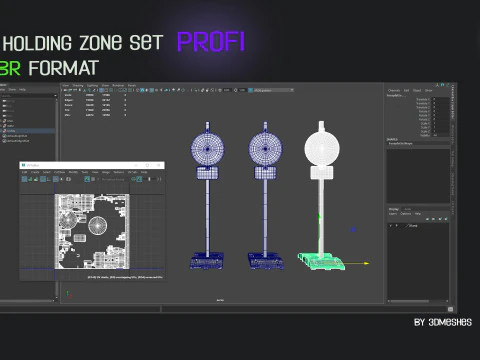Click the Rotate X value field
The image size is (480, 360).
pos(440,111)
